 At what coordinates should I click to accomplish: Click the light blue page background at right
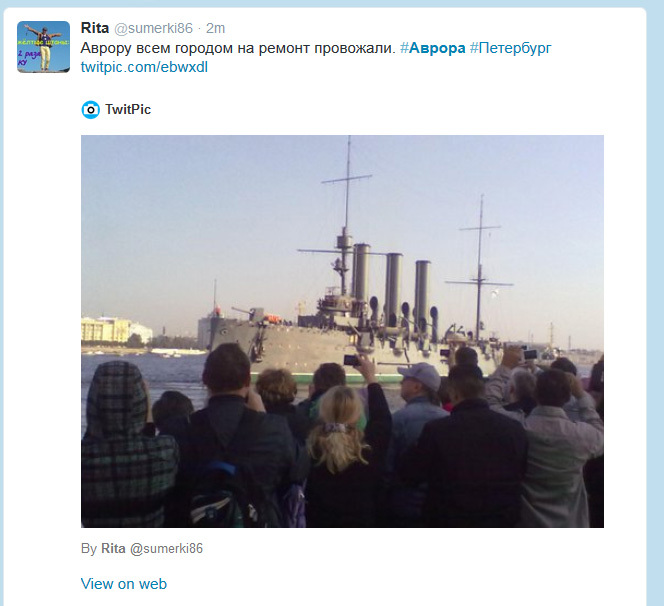656,296
